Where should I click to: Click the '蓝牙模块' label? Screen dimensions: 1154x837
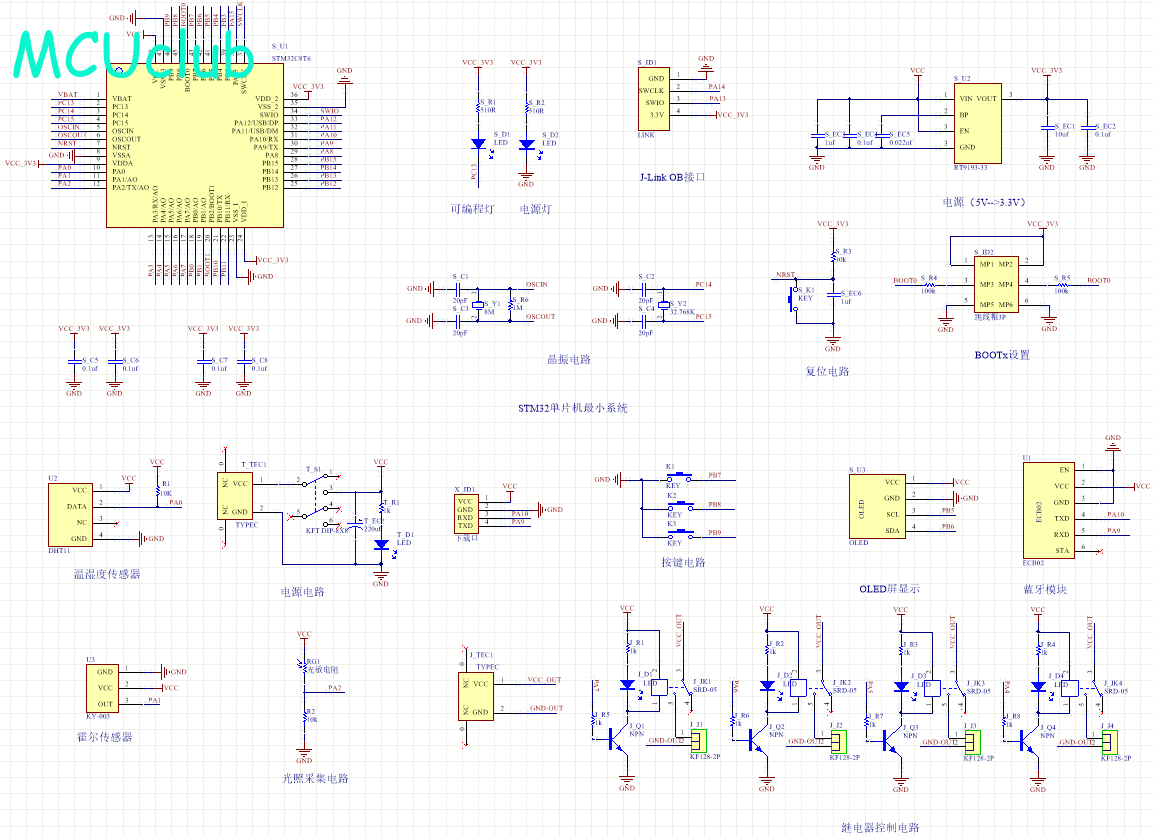tap(1045, 589)
